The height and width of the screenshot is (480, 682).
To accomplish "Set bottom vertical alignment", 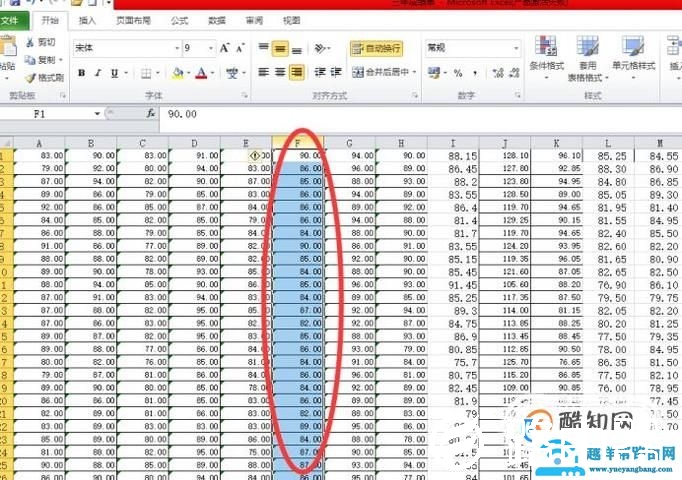I will 297,49.
